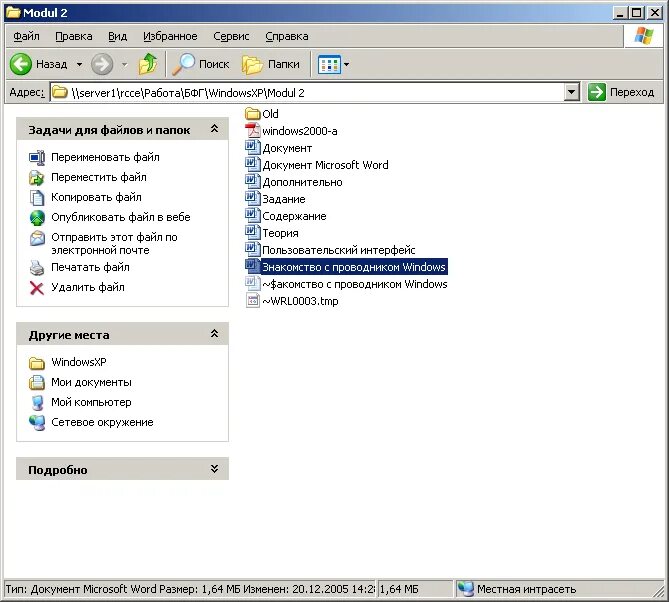The width and height of the screenshot is (669, 602).
Task: Click the Old folder icon
Action: pos(253,114)
